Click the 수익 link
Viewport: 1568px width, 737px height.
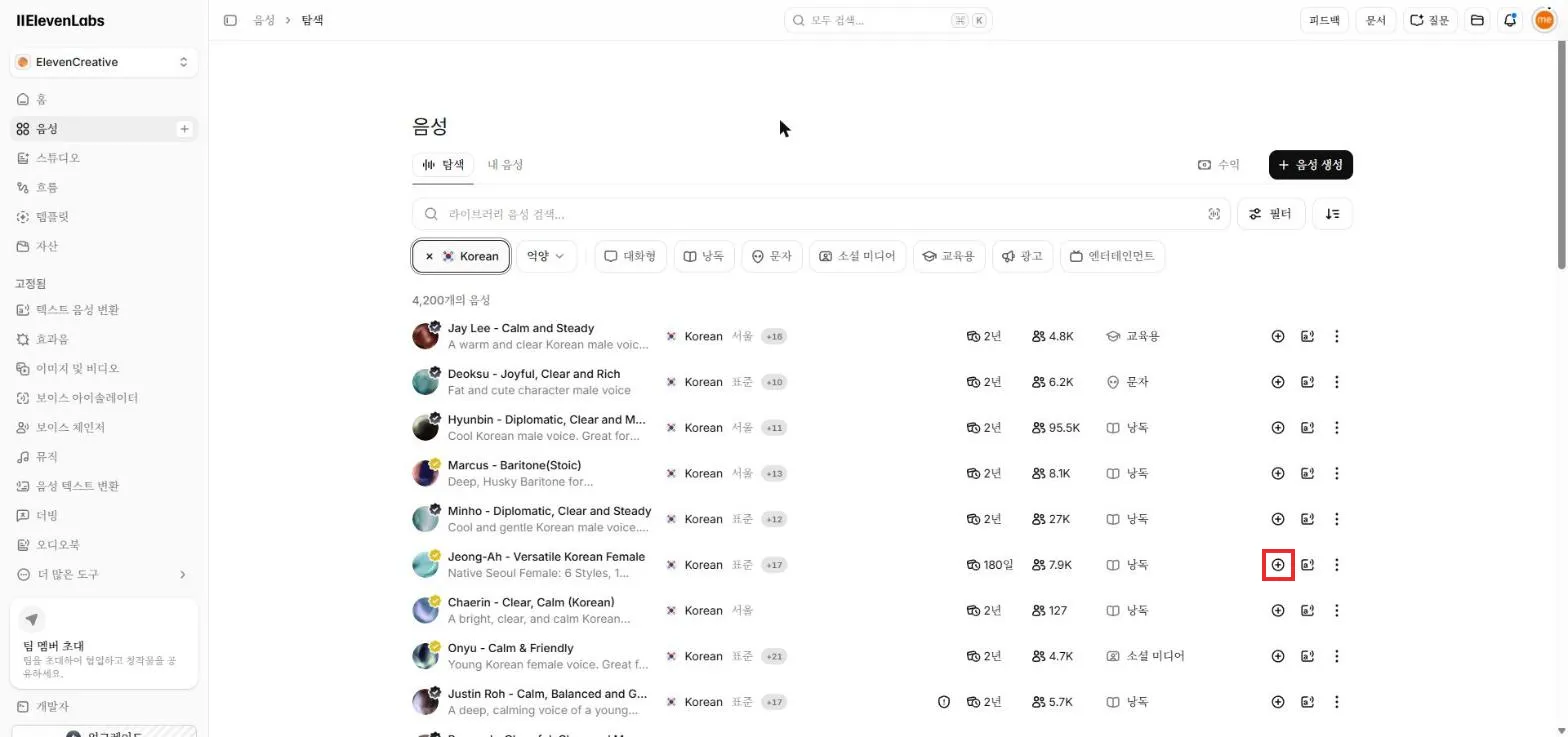point(1218,164)
